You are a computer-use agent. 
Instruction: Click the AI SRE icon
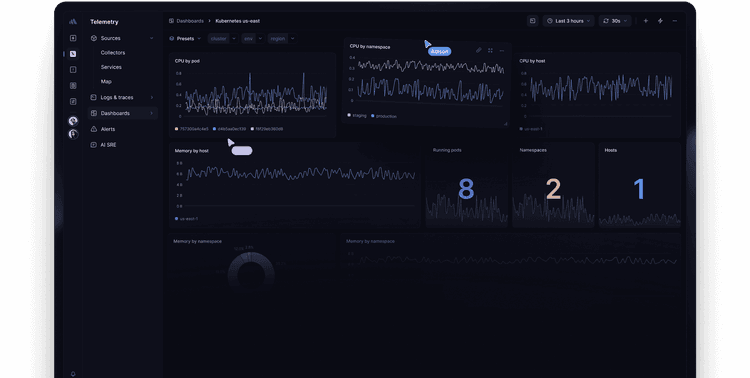click(94, 145)
